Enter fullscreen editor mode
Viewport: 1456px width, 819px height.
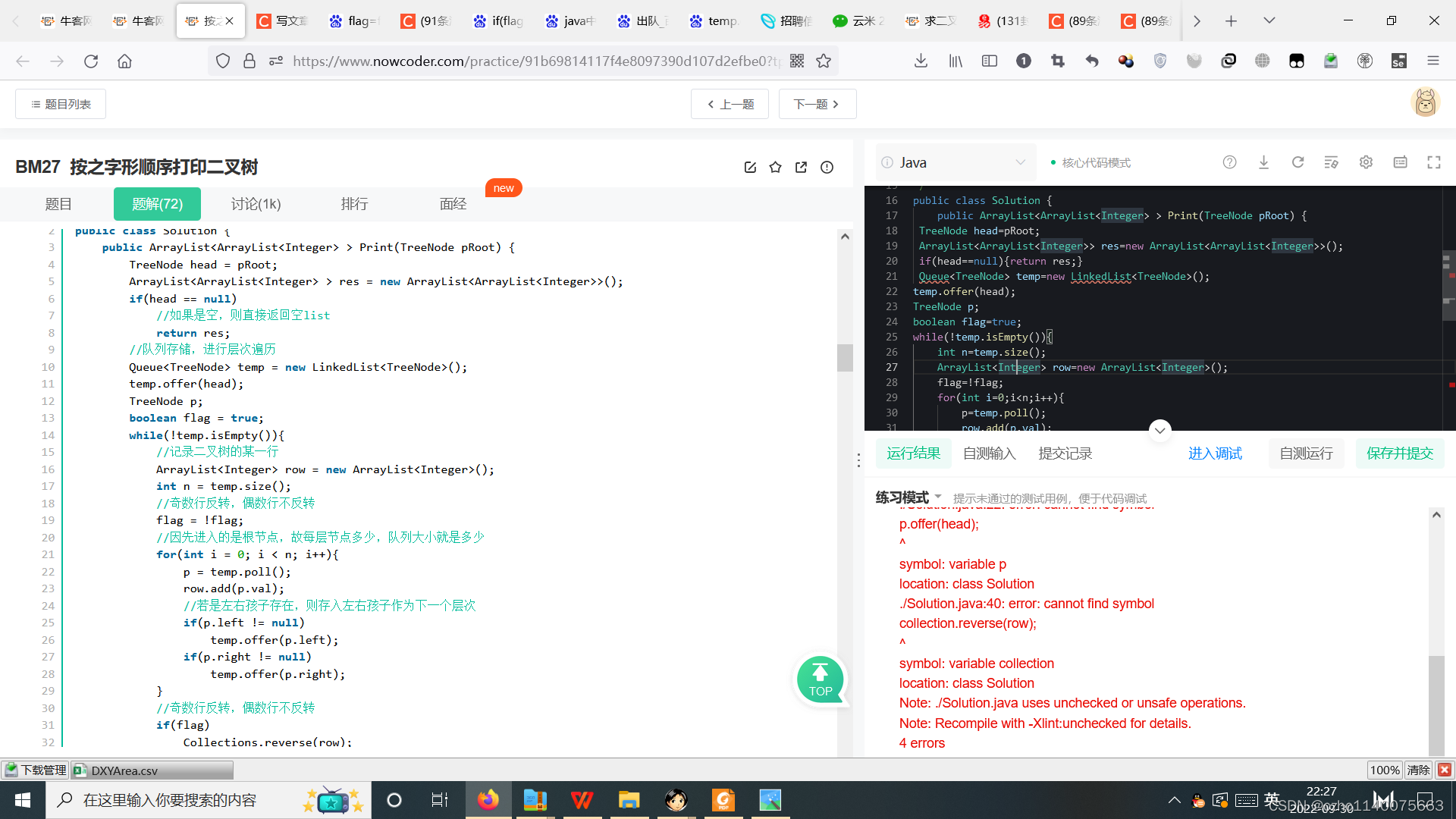1434,162
